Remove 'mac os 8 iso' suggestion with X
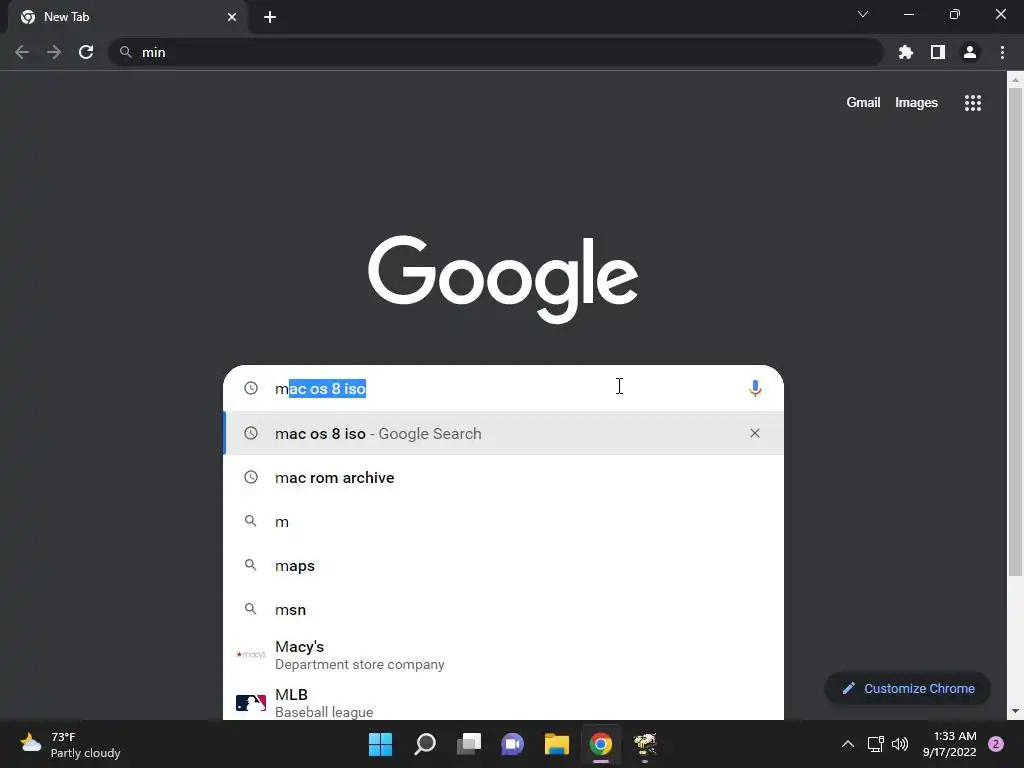 pyautogui.click(x=755, y=433)
